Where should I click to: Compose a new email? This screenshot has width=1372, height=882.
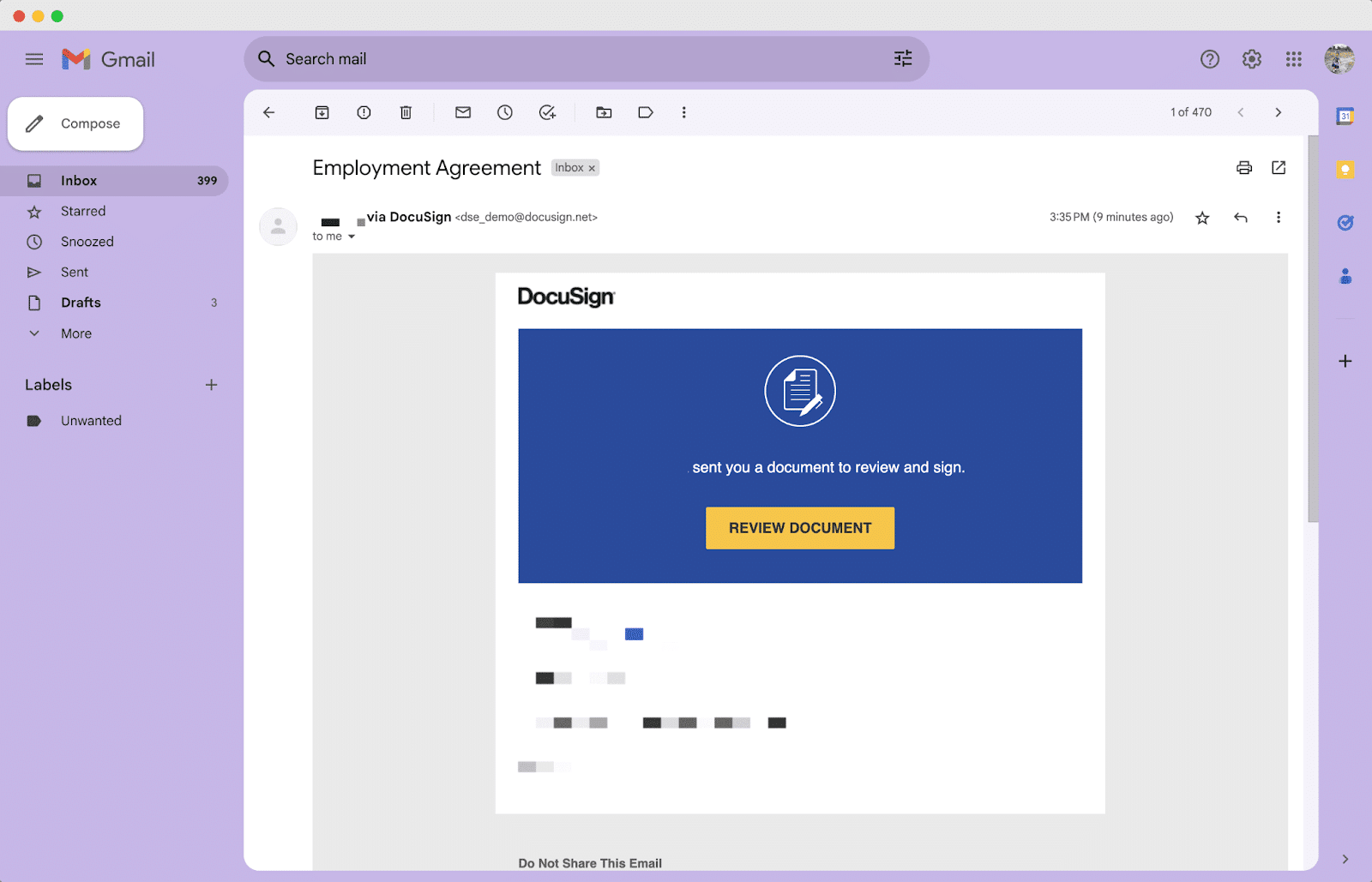pyautogui.click(x=75, y=123)
